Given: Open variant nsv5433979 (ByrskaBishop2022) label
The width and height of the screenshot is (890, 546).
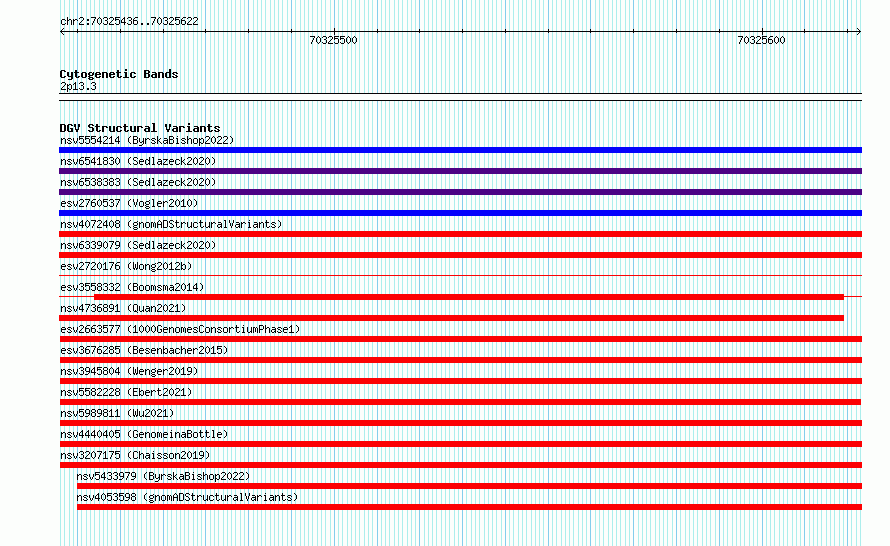Looking at the screenshot, I should coord(163,476).
